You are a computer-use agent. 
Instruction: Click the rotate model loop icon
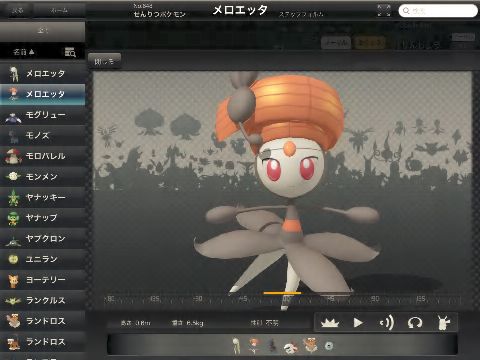415,323
